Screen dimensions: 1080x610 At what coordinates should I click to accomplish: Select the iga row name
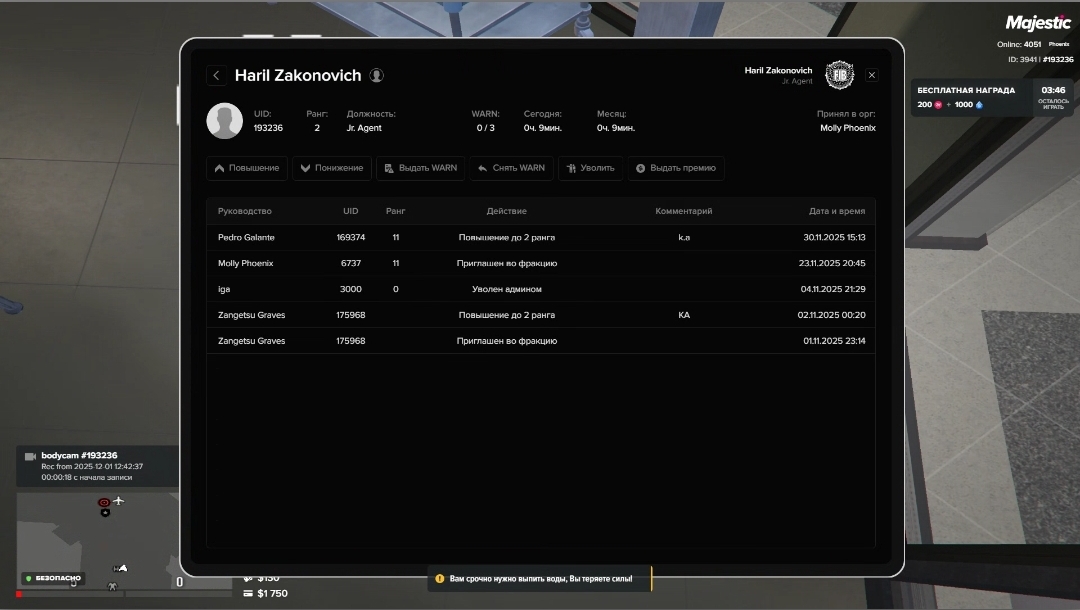(224, 289)
